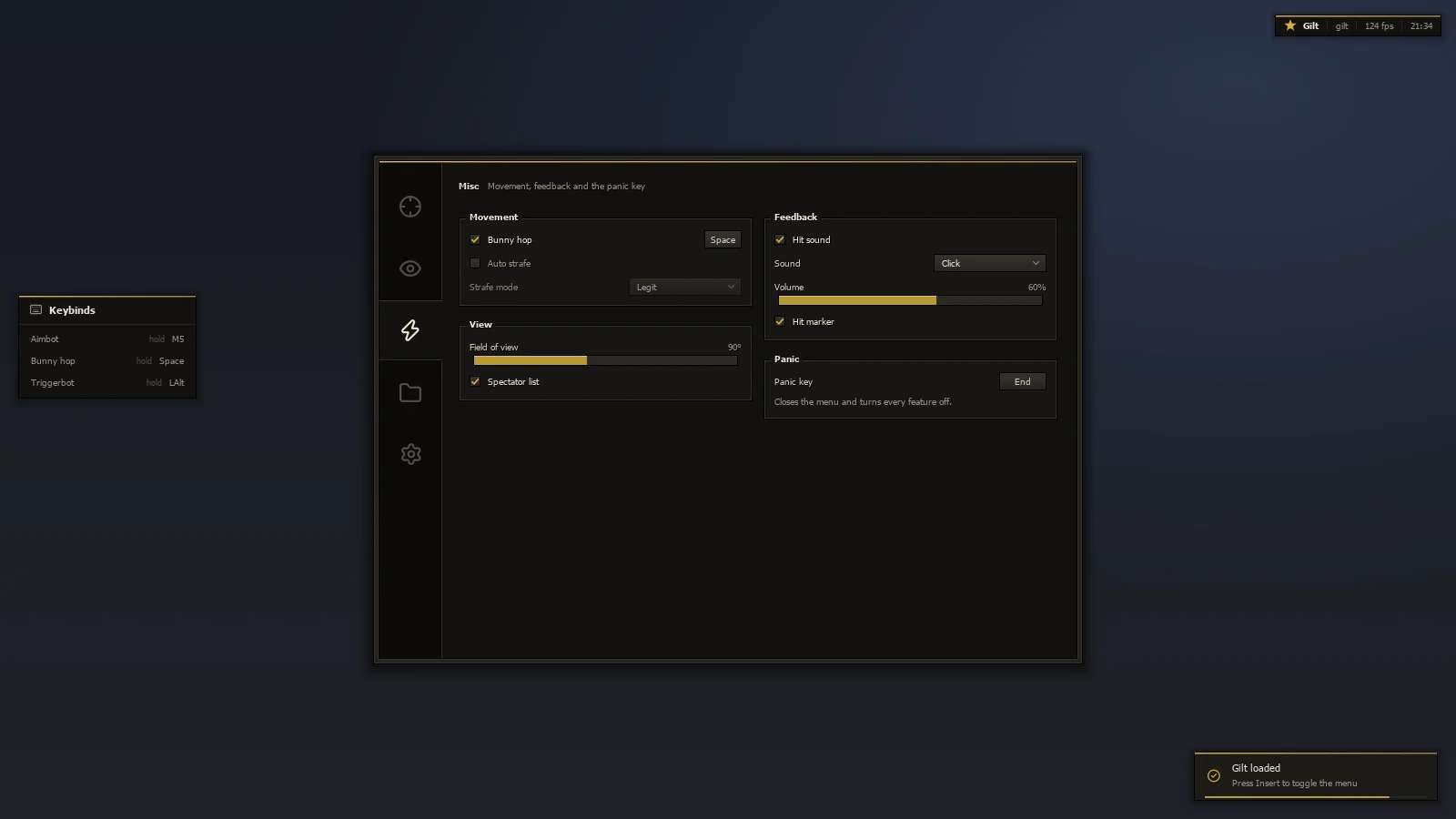
Task: Click the Panic key label
Action: (794, 381)
